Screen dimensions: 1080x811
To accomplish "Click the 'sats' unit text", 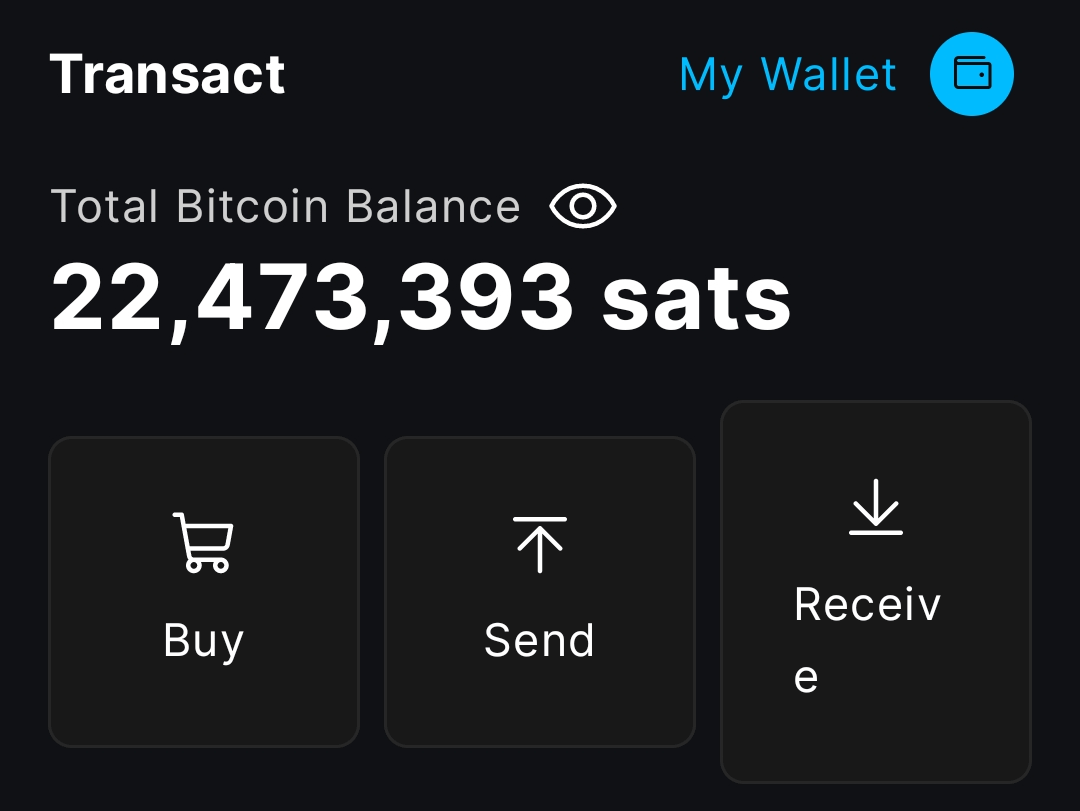I will (696, 298).
